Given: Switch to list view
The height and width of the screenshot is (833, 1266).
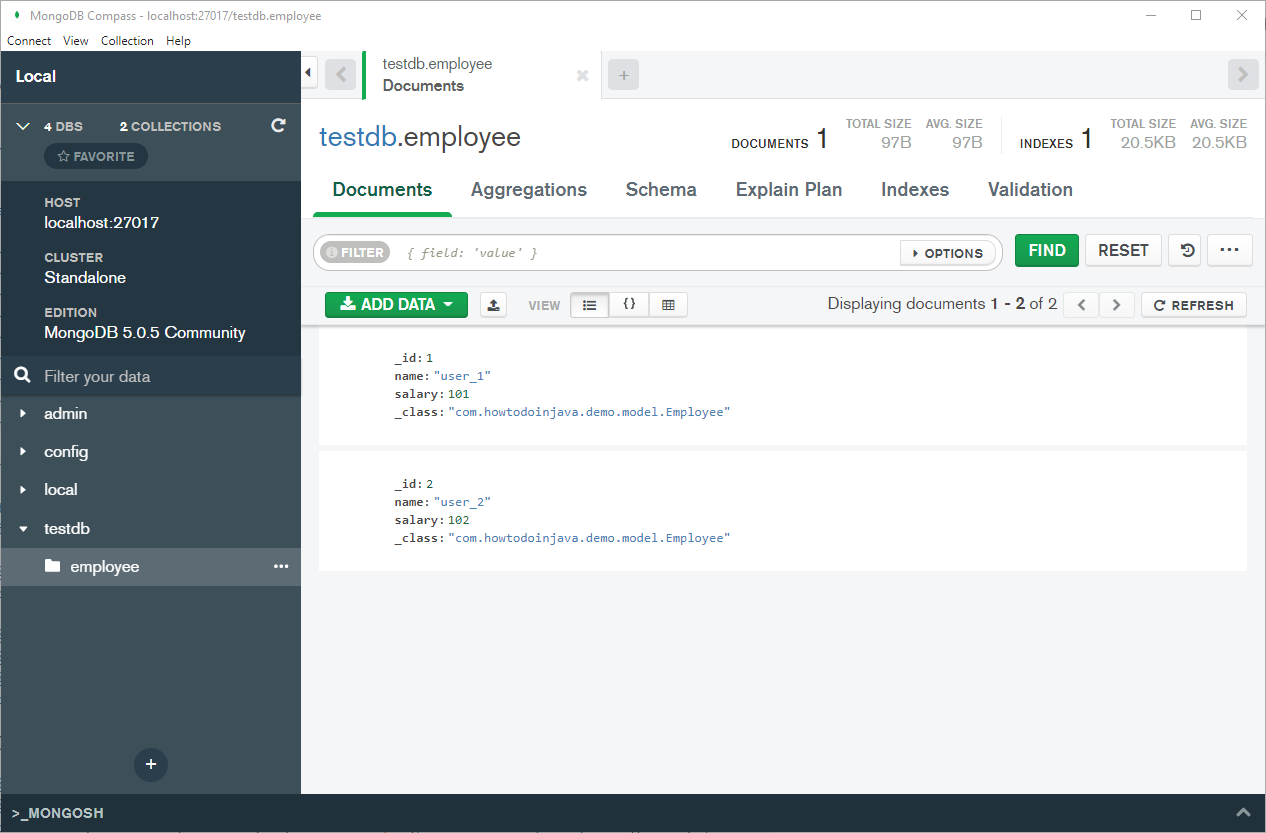Looking at the screenshot, I should pos(590,305).
